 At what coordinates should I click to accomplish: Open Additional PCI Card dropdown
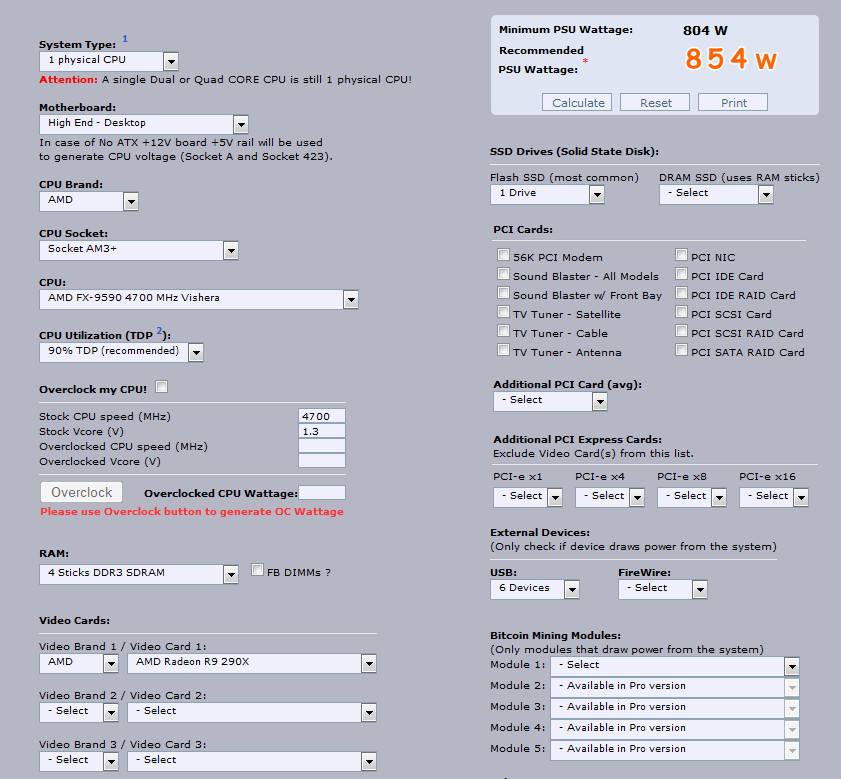550,401
